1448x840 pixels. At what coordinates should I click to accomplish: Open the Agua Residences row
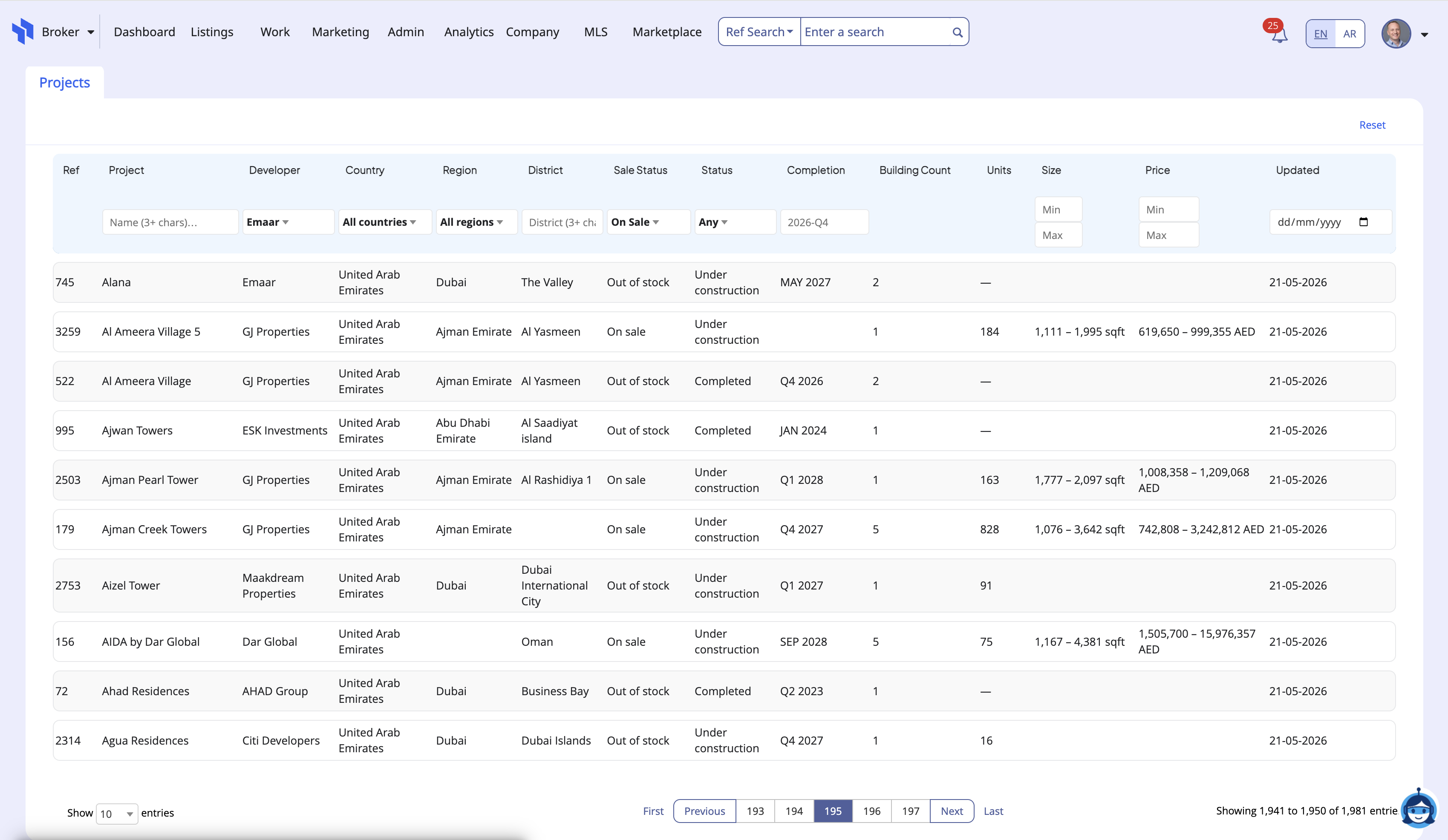[724, 741]
